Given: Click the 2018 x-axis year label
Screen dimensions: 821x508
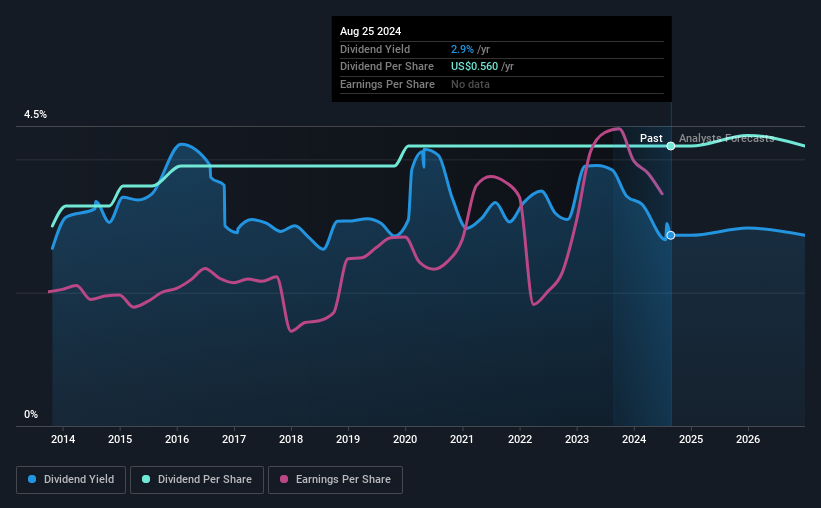Looking at the screenshot, I should point(291,439).
